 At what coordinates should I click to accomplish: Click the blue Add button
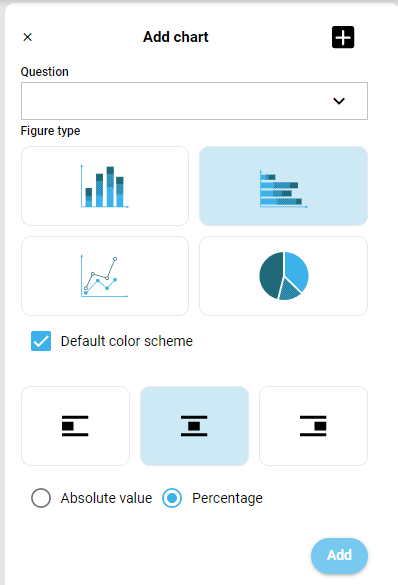point(339,556)
